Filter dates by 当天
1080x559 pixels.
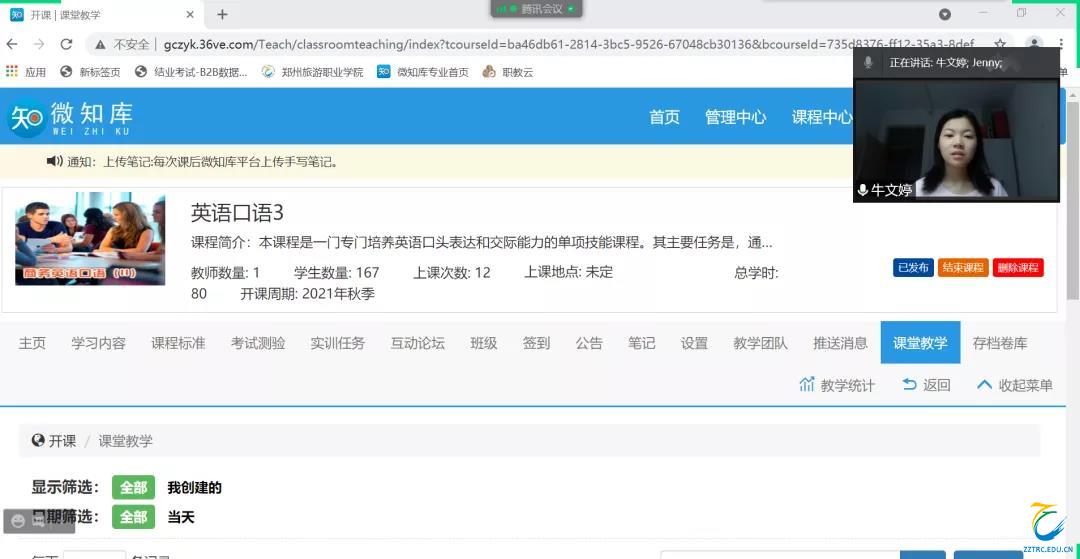coord(181,517)
